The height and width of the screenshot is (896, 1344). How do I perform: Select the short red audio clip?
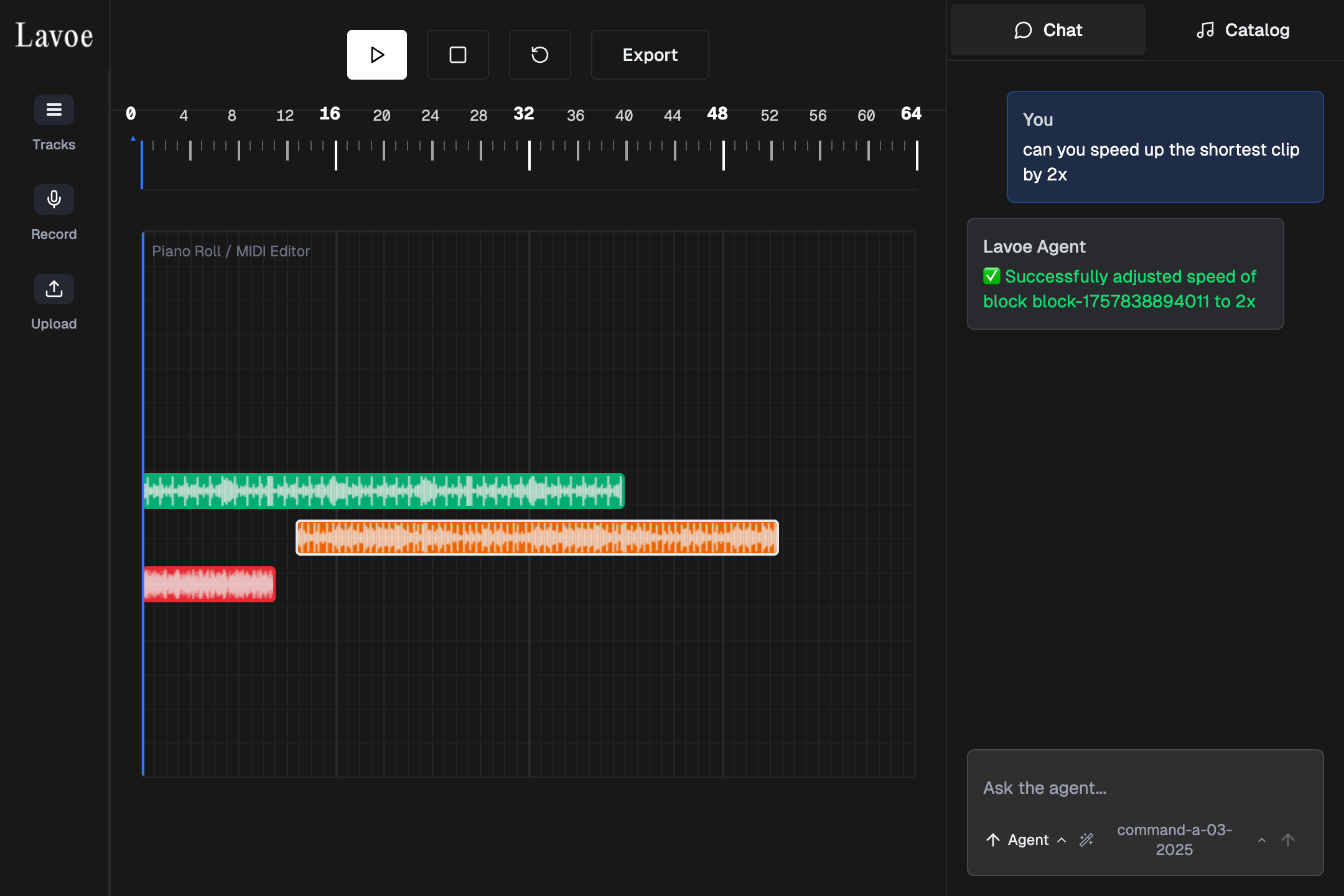click(x=209, y=584)
